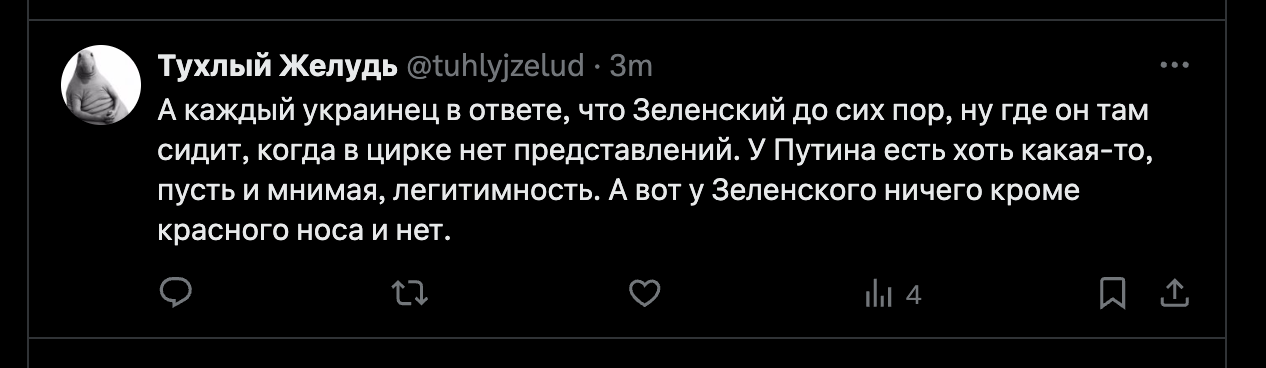
Task: Open the post via the 3m timestamp
Action: [630, 66]
